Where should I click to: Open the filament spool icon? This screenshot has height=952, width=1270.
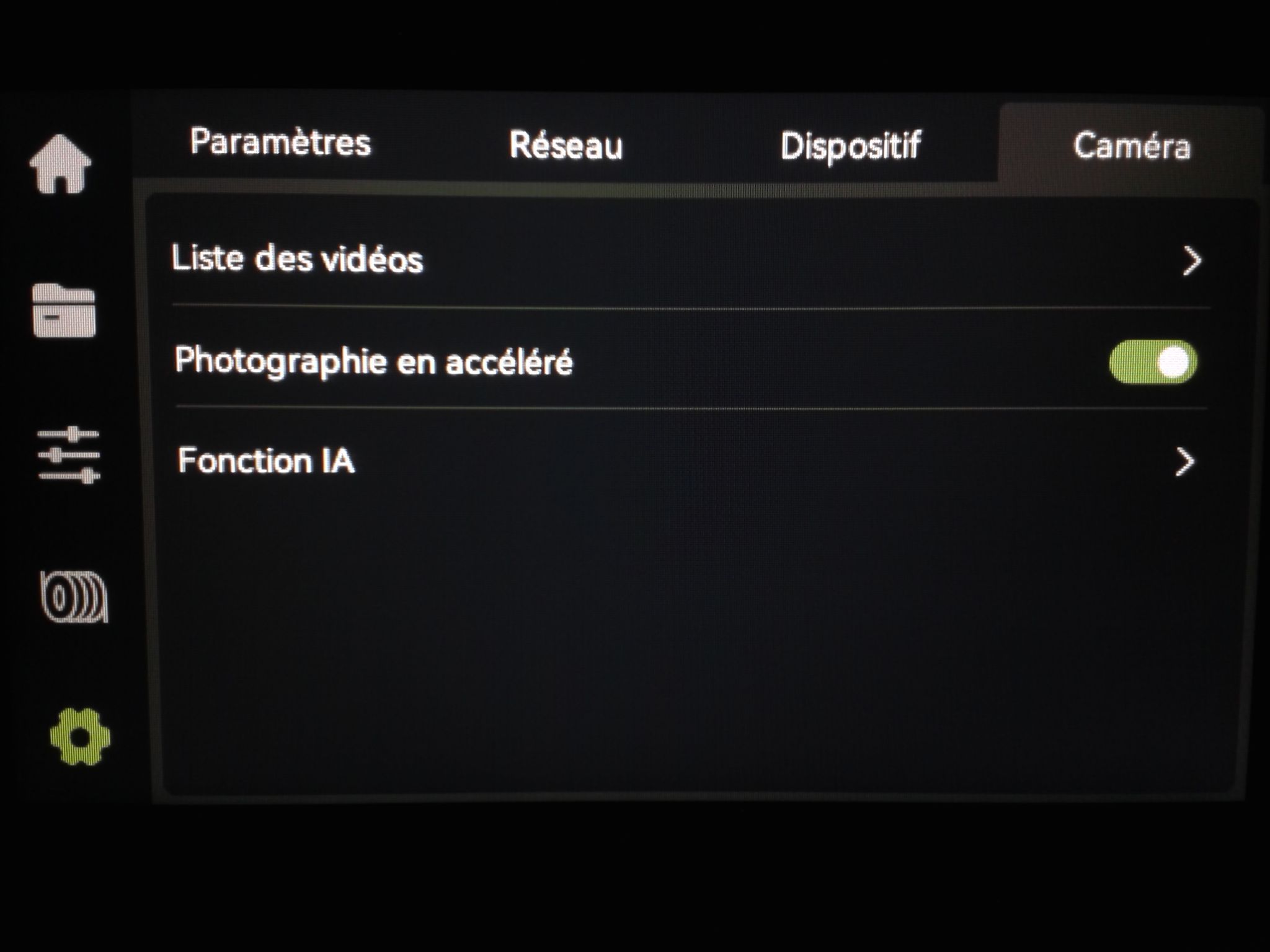tap(74, 596)
